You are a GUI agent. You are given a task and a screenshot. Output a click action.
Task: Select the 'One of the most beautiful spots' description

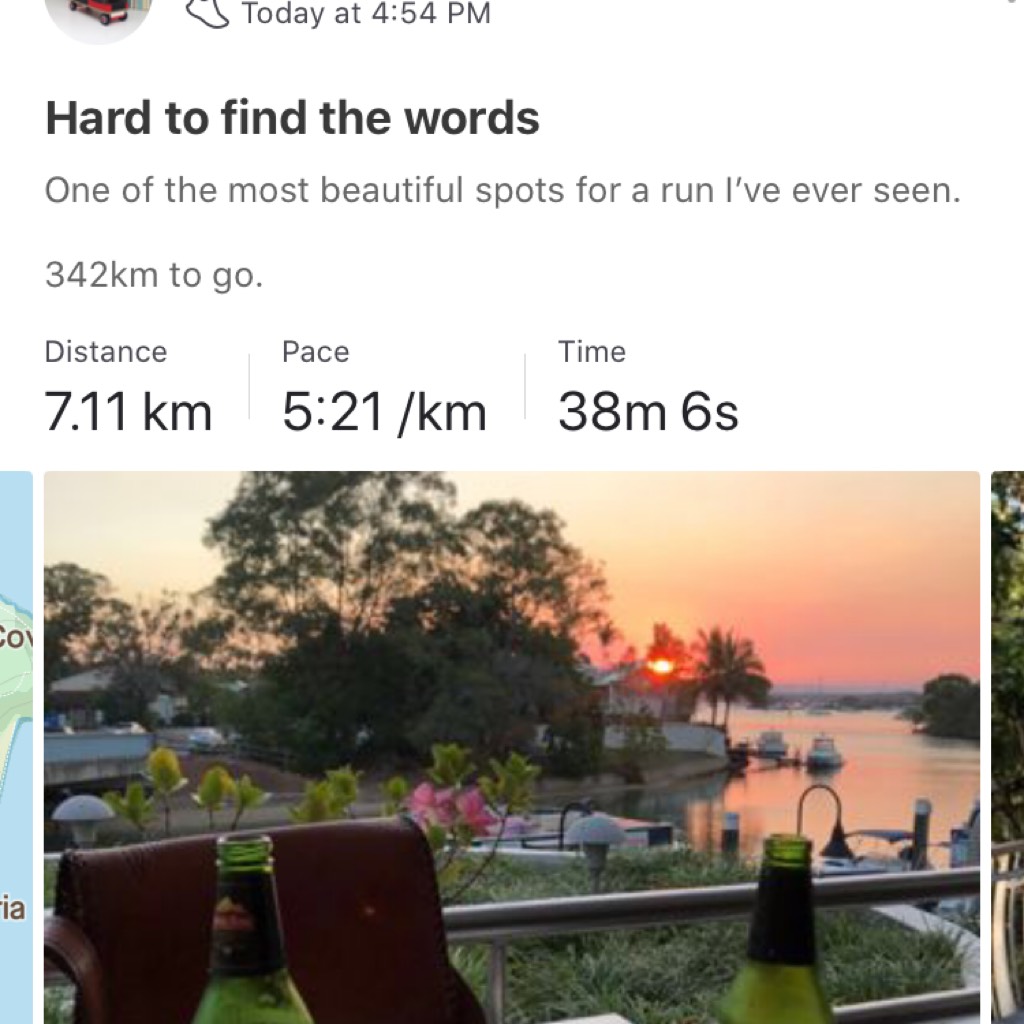(503, 191)
